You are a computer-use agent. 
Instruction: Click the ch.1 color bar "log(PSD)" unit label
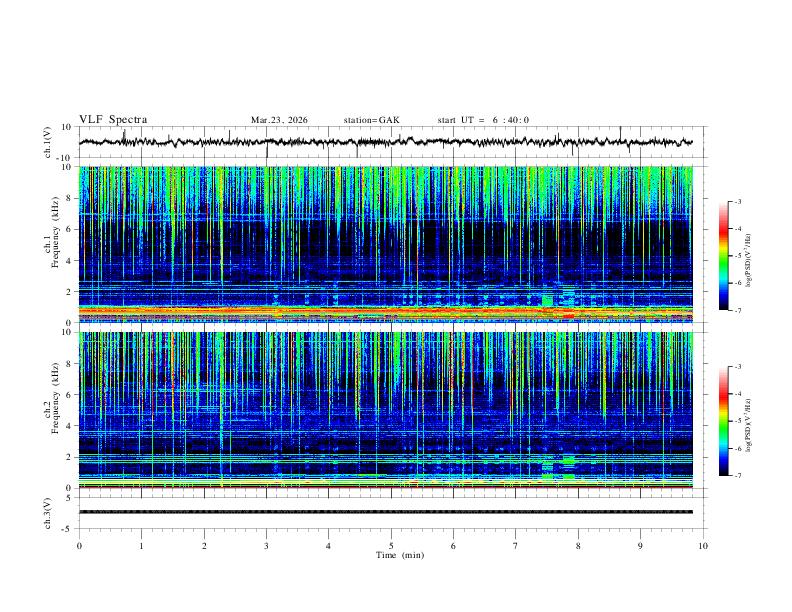(749, 261)
